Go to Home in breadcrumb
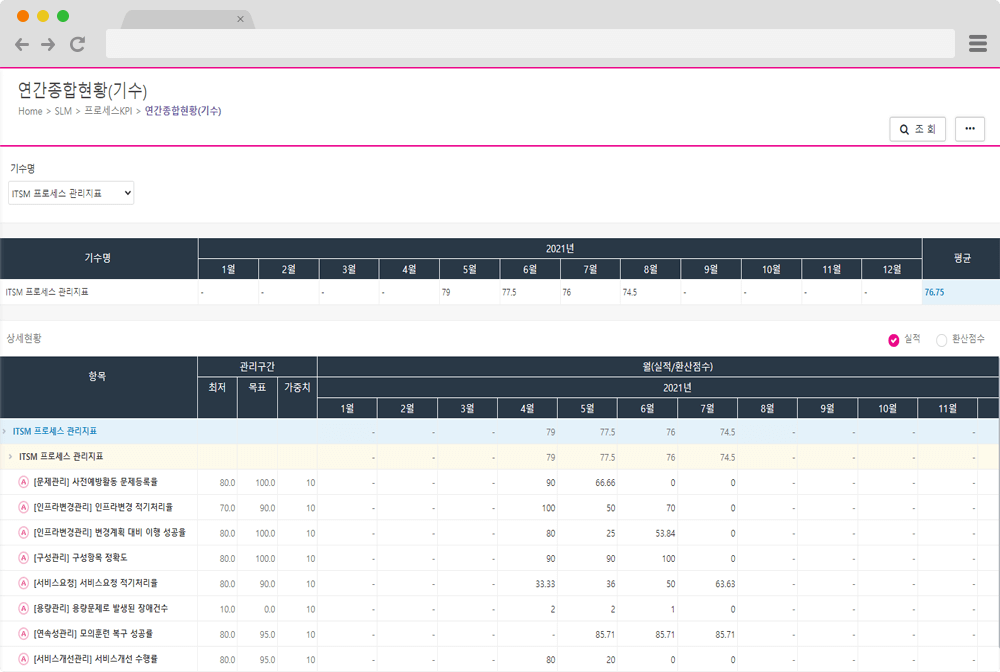1000x672 pixels. click(x=30, y=111)
